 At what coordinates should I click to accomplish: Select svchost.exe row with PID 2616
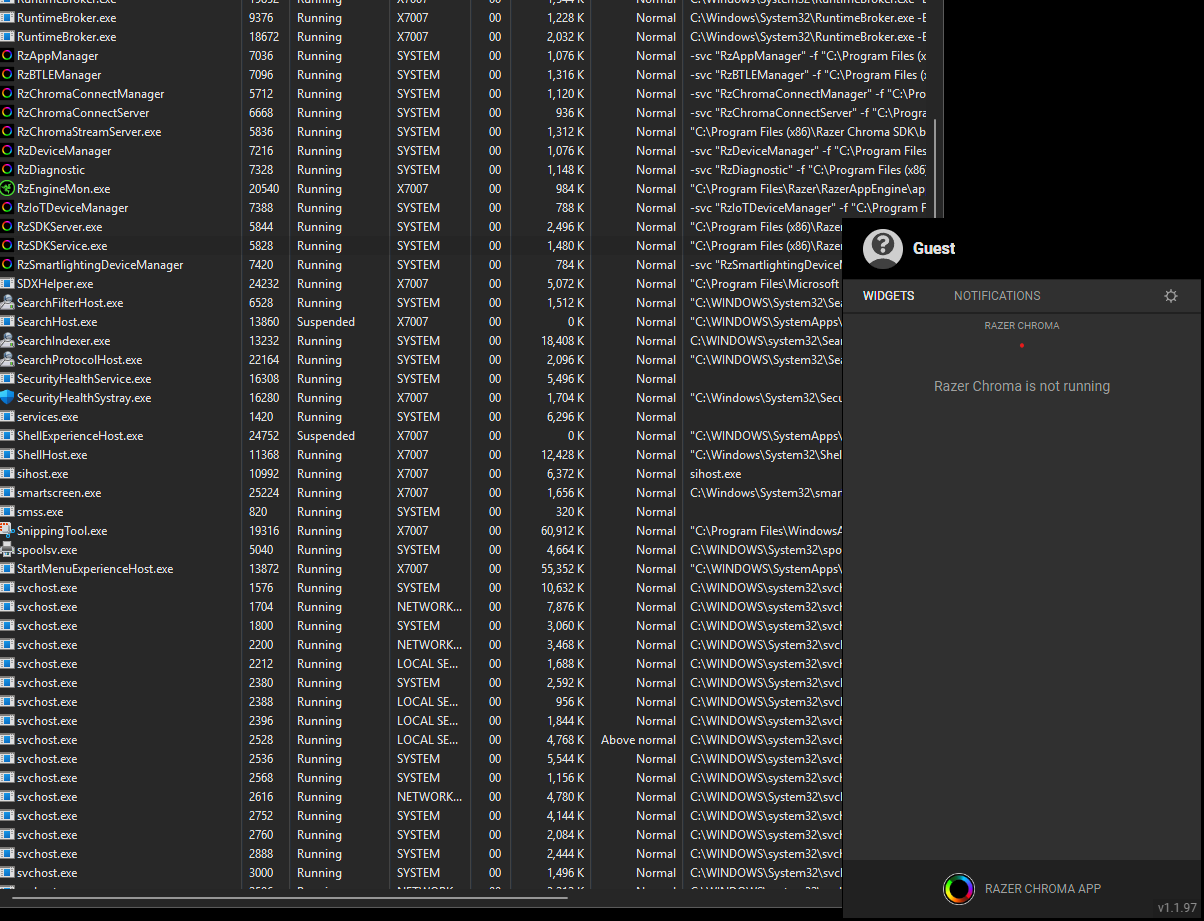(x=421, y=797)
